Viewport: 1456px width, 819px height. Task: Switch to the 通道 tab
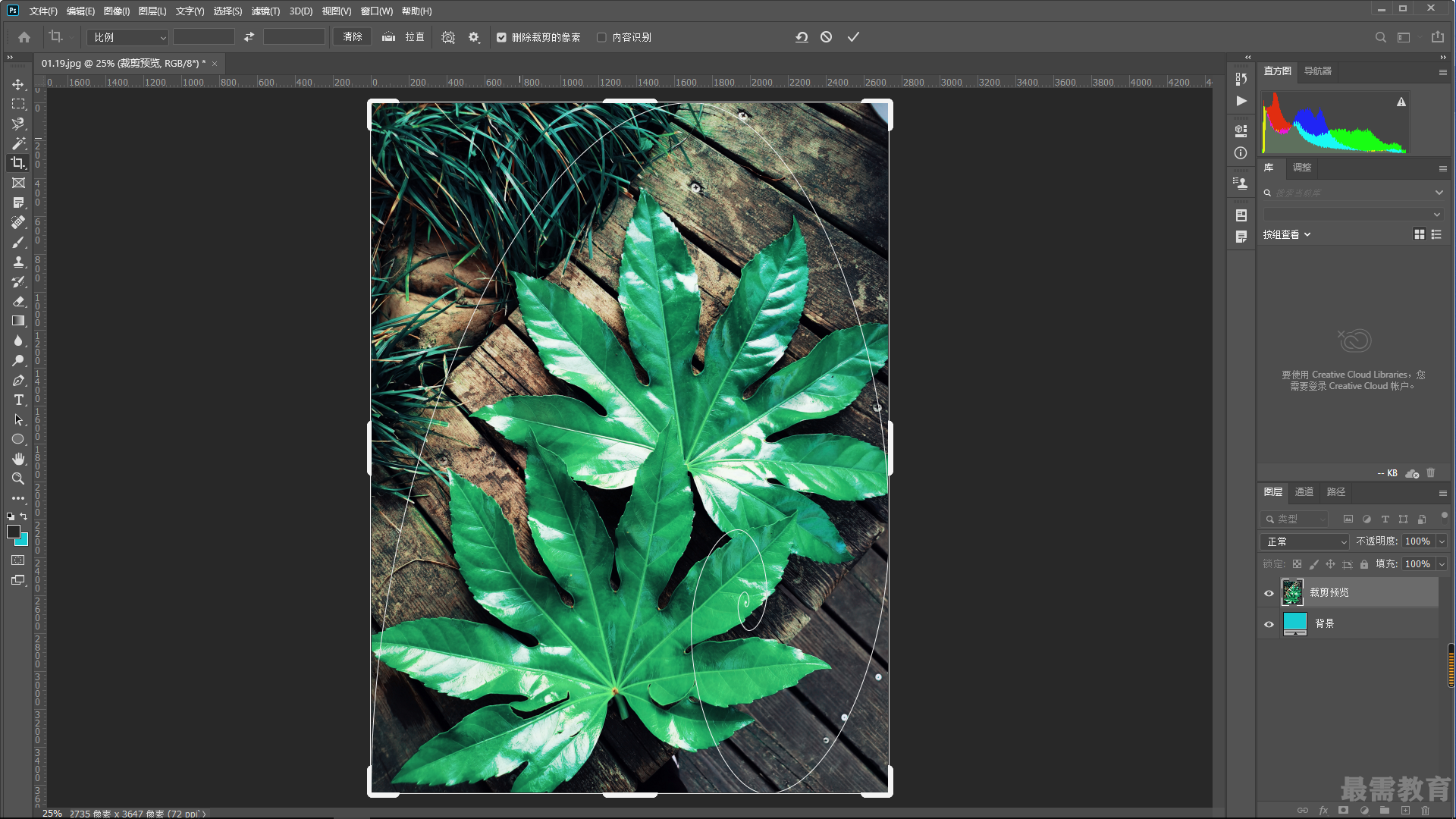click(x=1304, y=492)
